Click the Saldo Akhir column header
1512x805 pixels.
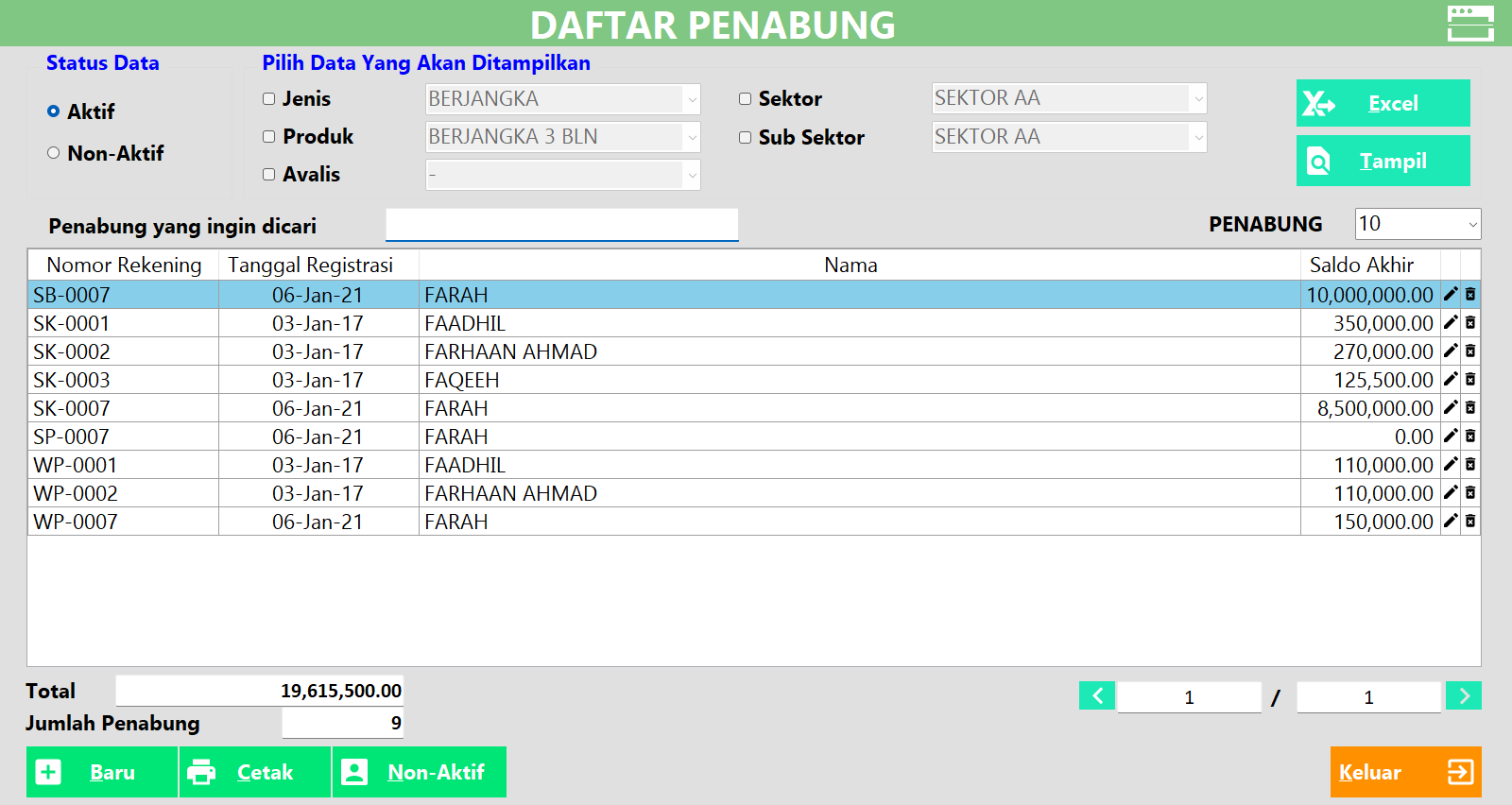(x=1361, y=265)
